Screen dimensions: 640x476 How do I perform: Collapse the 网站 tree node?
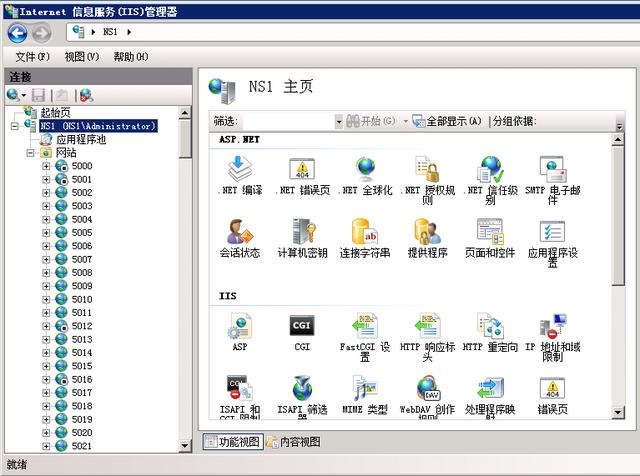pyautogui.click(x=30, y=153)
